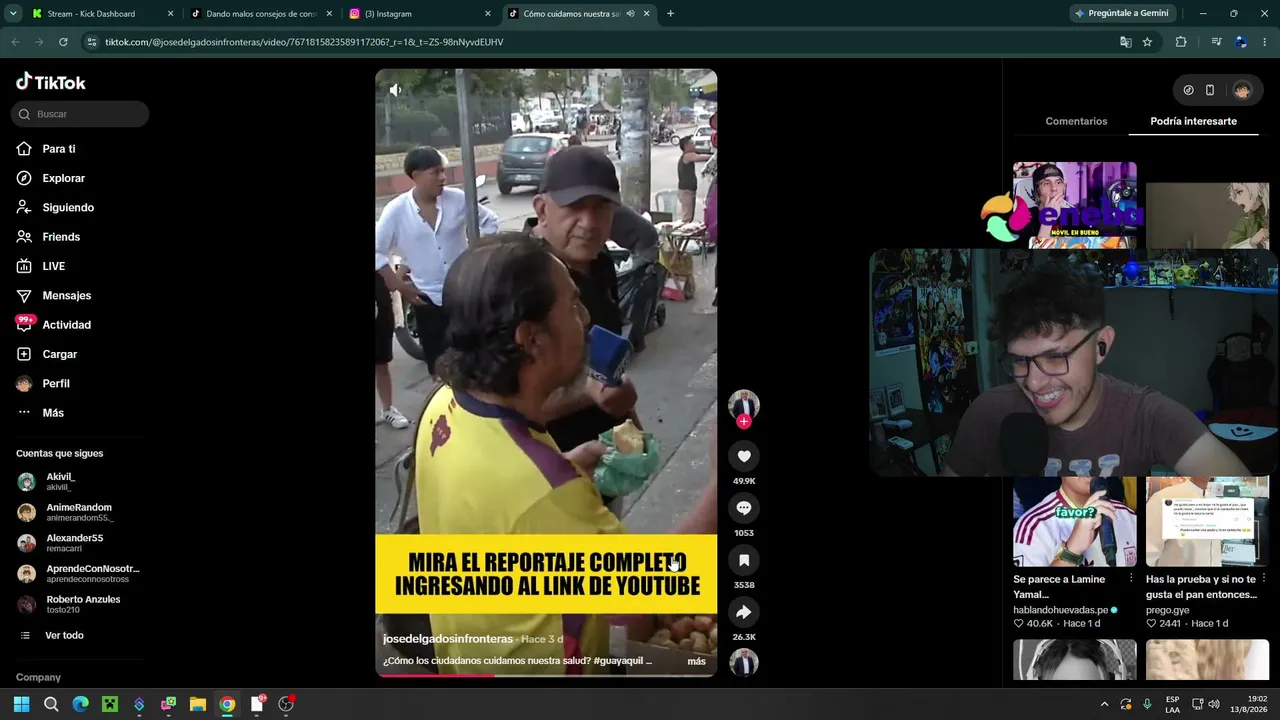Screen dimensions: 1280x720
Task: Follow creator with red plus badge
Action: point(743,422)
